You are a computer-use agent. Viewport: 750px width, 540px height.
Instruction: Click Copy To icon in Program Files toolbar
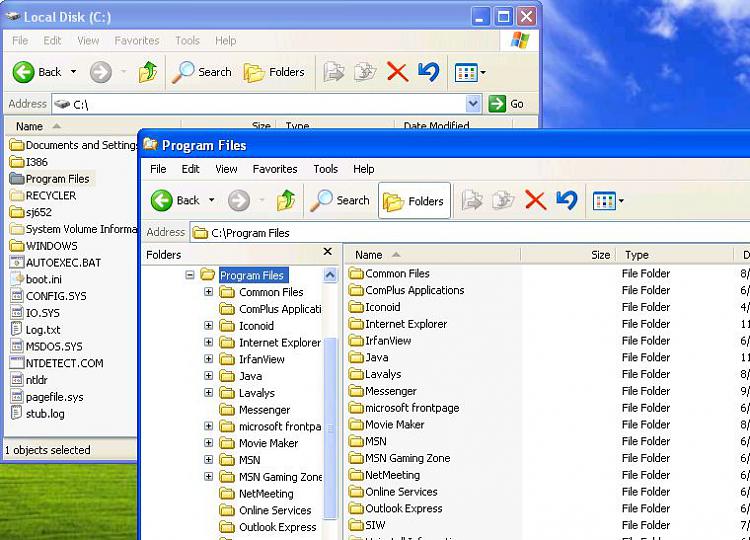[503, 200]
